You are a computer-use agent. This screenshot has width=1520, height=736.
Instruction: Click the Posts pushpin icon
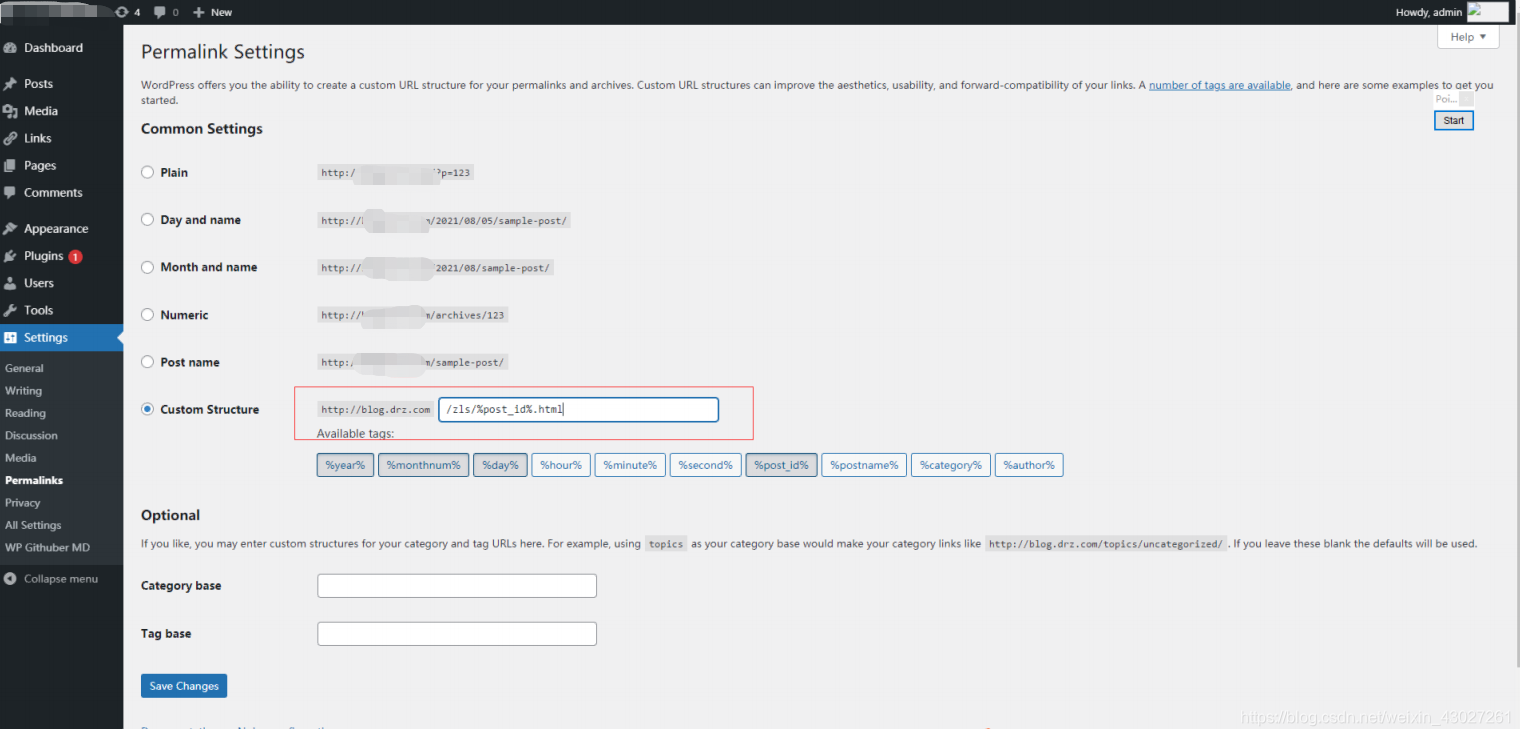pos(10,84)
